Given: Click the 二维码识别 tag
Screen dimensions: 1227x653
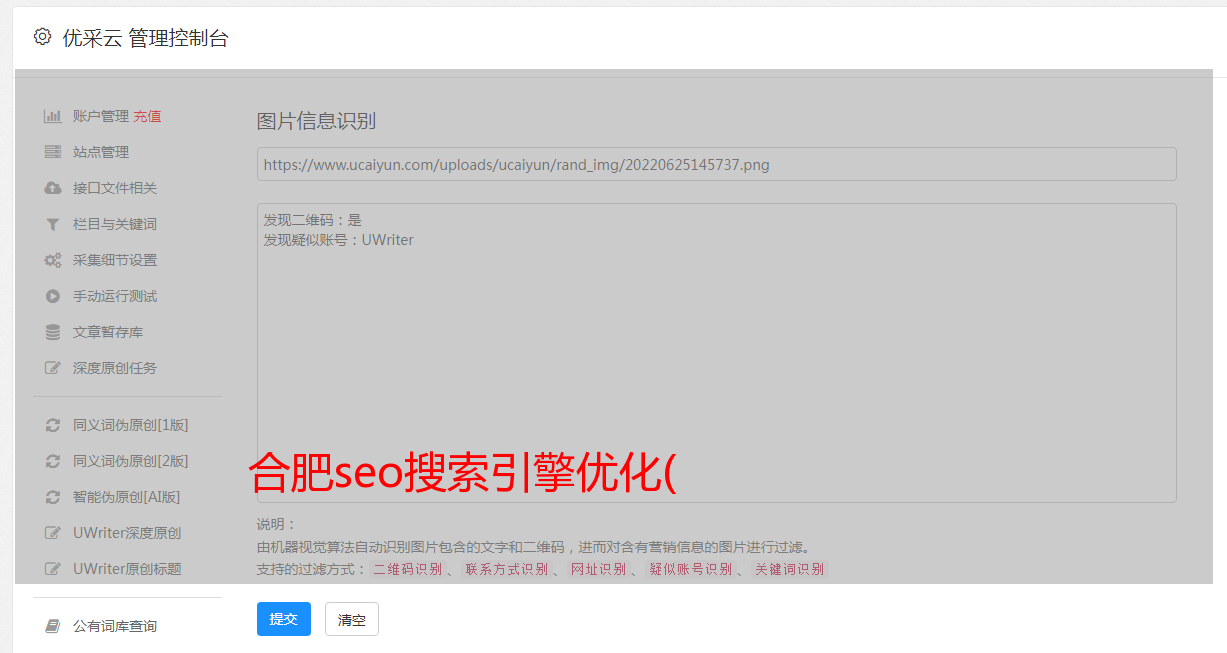Looking at the screenshot, I should (x=407, y=569).
